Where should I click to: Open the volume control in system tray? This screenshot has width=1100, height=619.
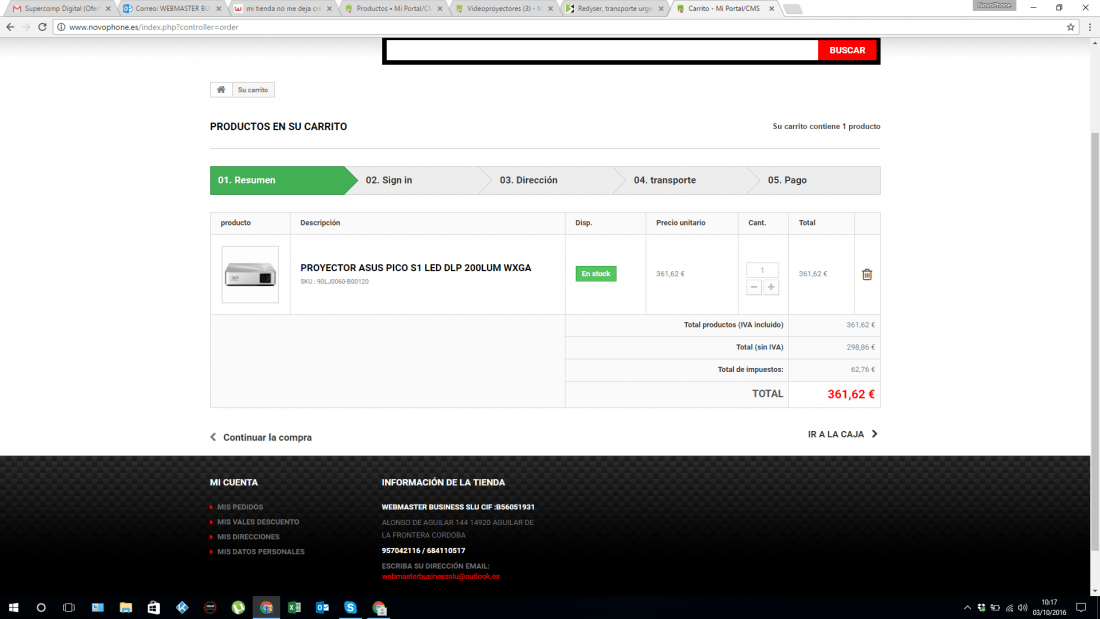click(x=1023, y=608)
